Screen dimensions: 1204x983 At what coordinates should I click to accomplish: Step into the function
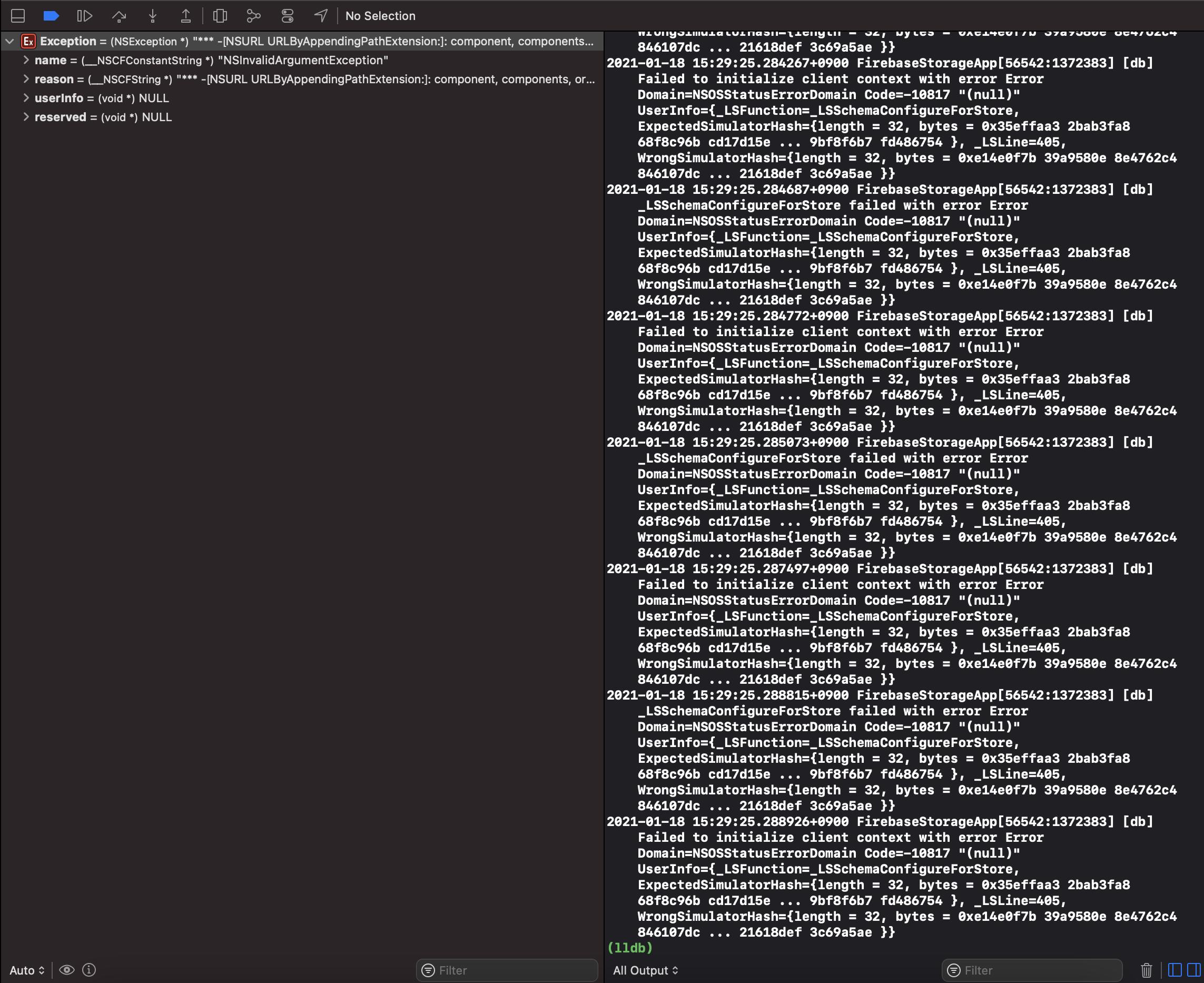(x=152, y=16)
